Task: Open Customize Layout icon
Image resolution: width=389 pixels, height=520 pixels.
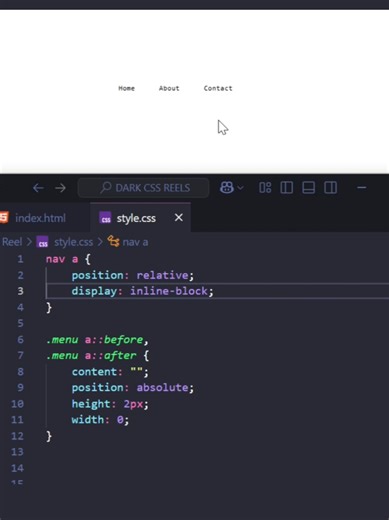Action: [265, 188]
